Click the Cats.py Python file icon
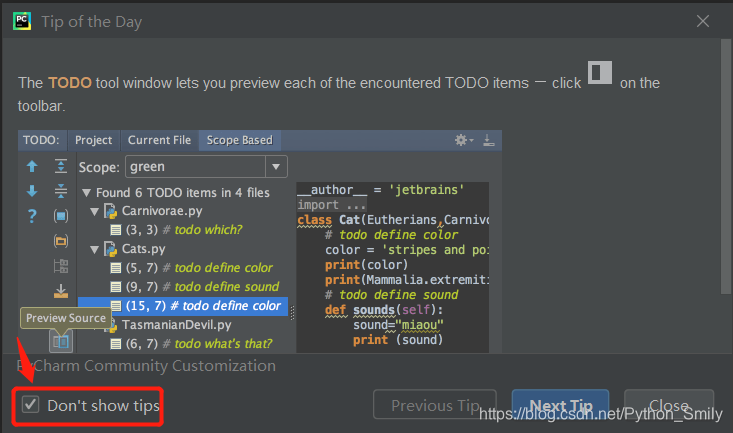The height and width of the screenshot is (433, 733). (111, 249)
